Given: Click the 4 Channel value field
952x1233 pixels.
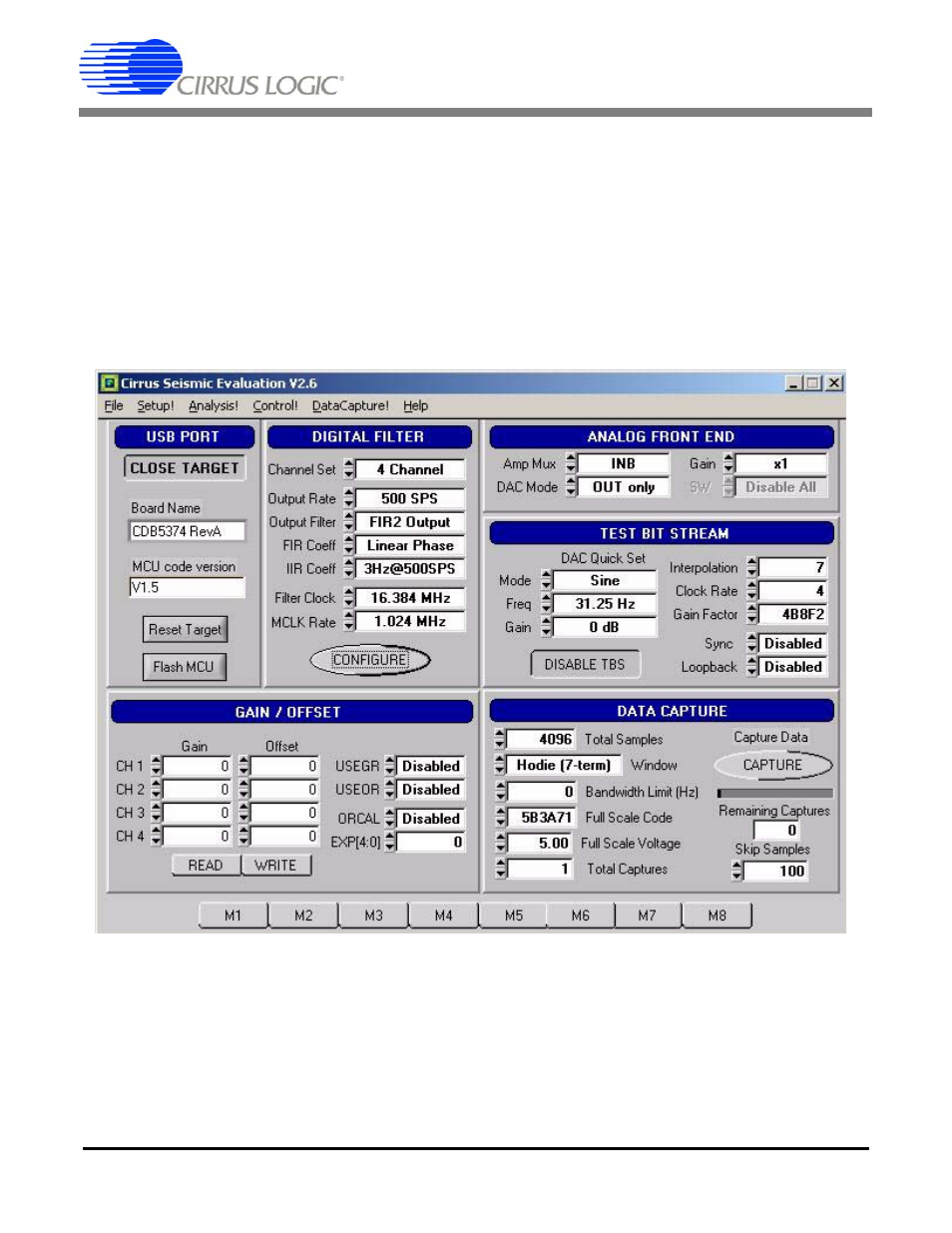Looking at the screenshot, I should point(410,469).
